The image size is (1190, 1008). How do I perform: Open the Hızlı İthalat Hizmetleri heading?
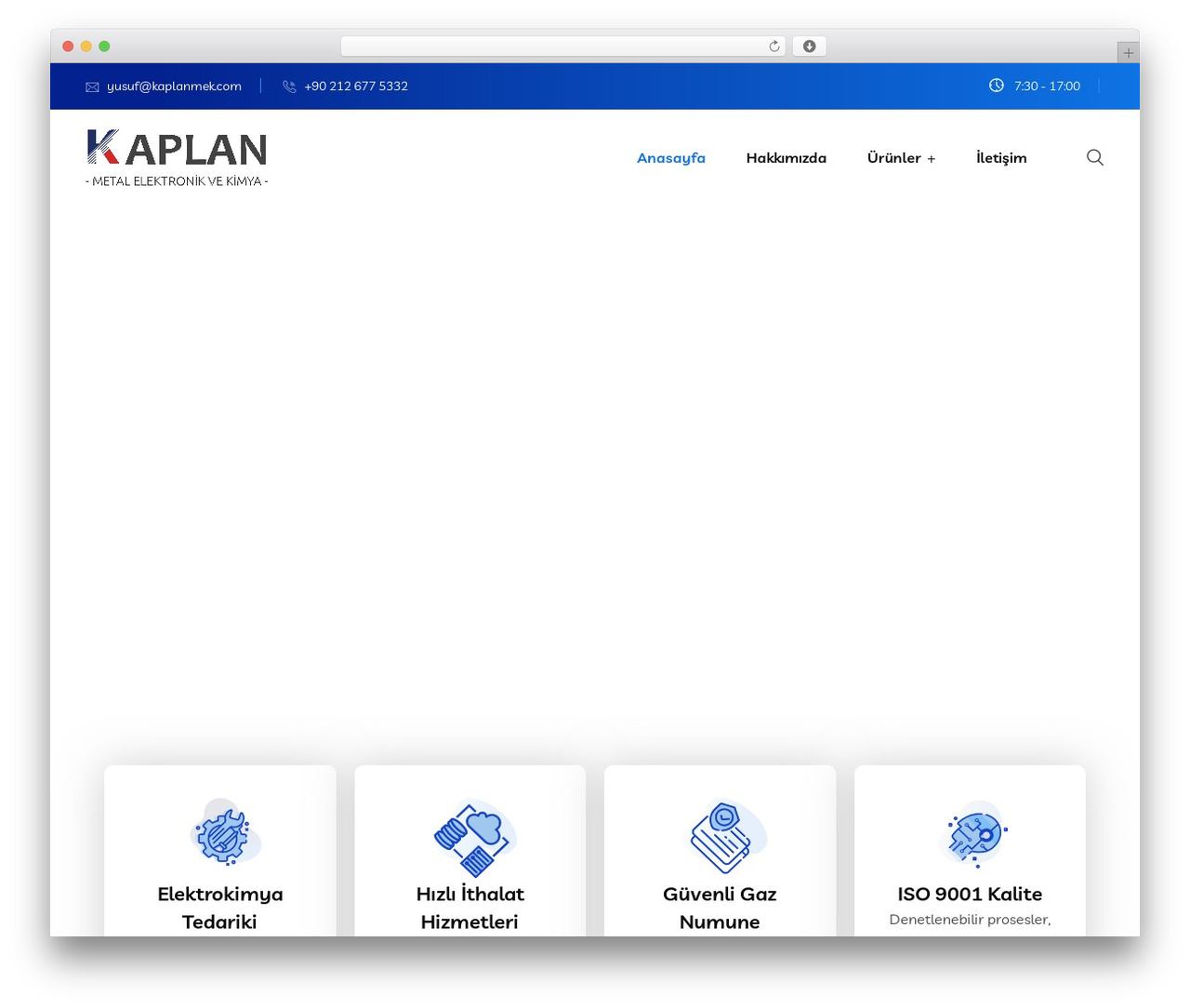(469, 908)
